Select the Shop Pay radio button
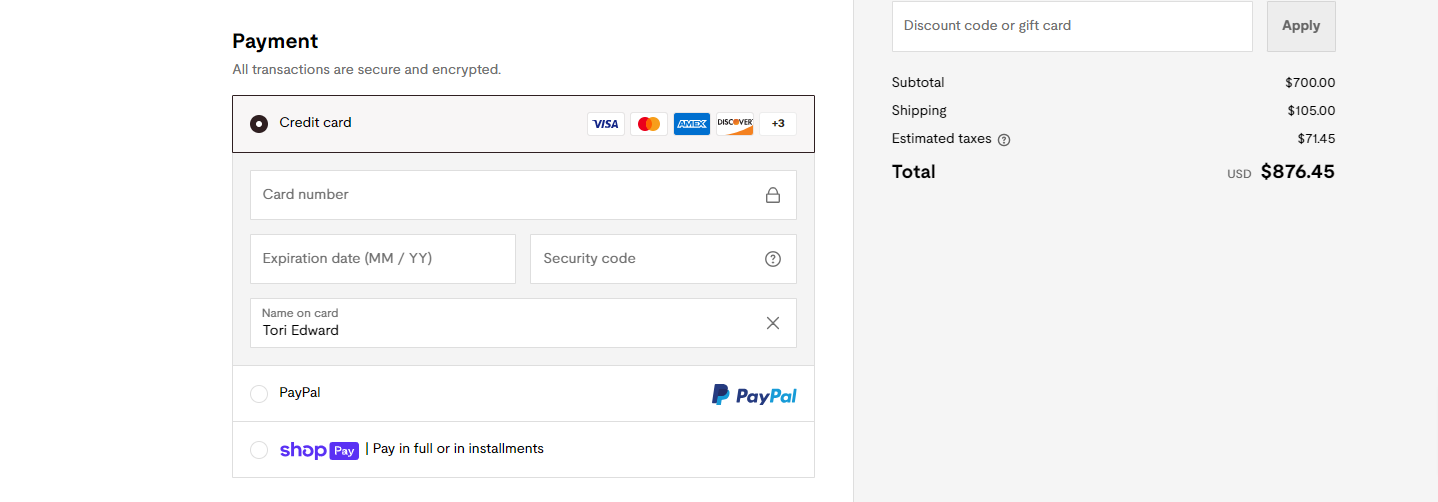Image resolution: width=1438 pixels, height=502 pixels. click(x=259, y=450)
